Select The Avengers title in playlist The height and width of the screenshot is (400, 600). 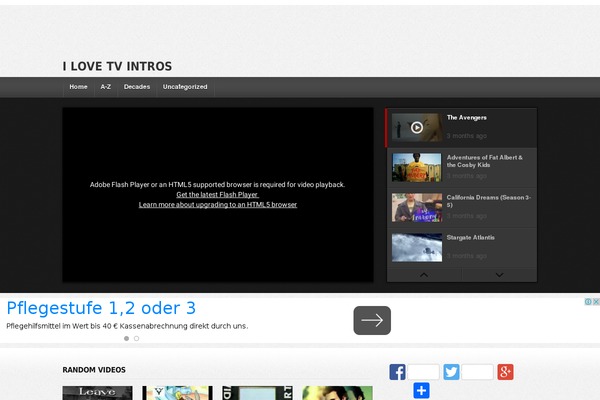point(466,118)
